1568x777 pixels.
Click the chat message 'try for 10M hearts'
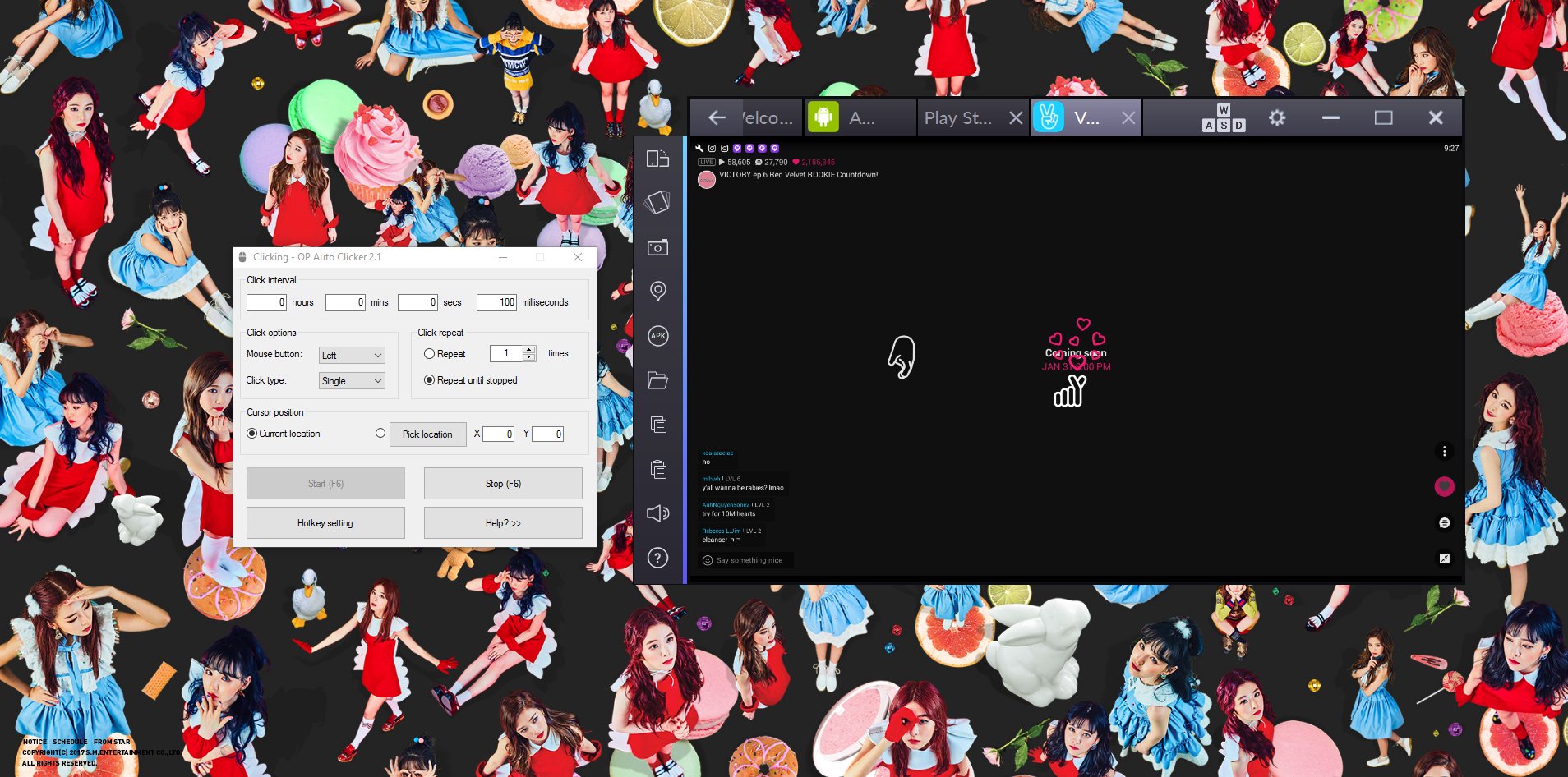[x=728, y=514]
